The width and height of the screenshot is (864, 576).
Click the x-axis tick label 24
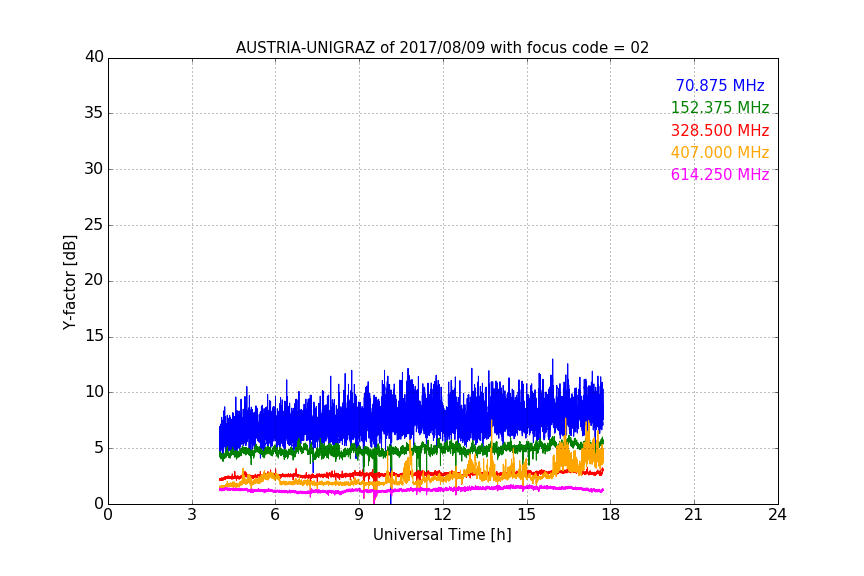point(777,515)
